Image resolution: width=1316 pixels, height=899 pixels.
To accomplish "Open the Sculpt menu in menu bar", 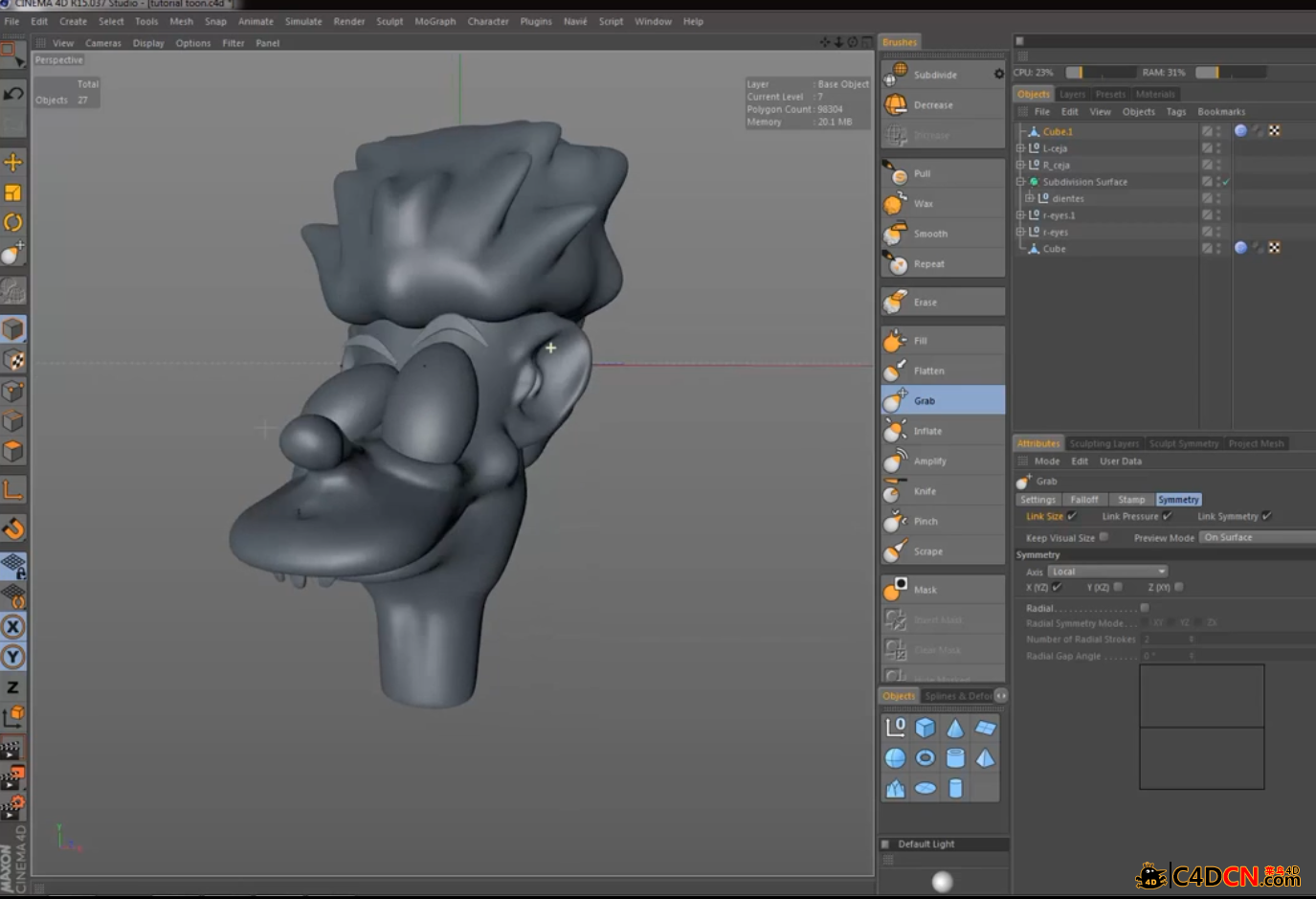I will 390,21.
